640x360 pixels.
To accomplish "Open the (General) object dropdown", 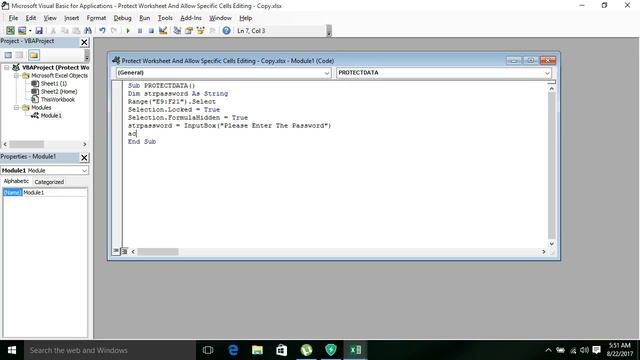I will pos(327,73).
